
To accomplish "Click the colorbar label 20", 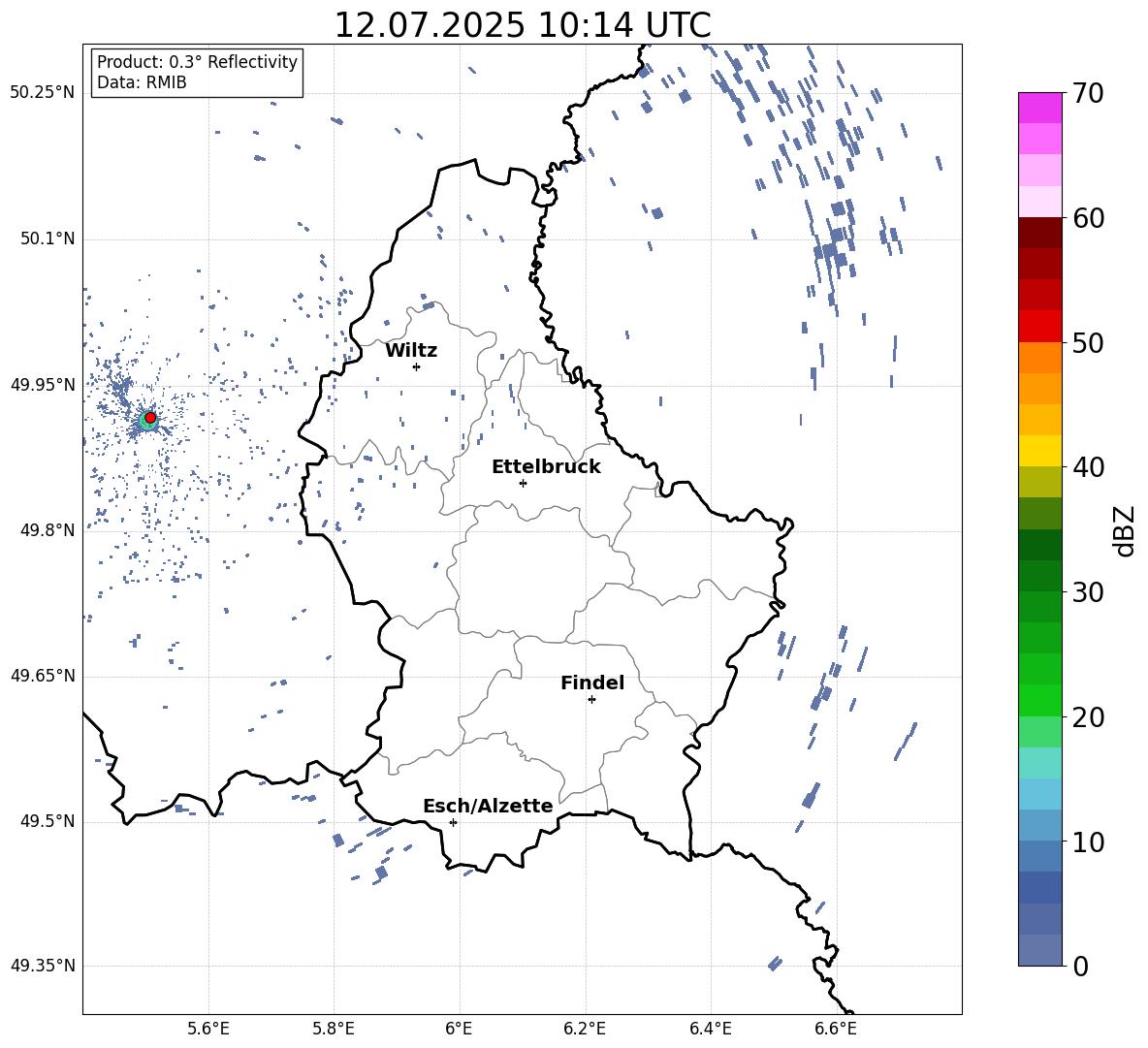I will click(x=1089, y=717).
